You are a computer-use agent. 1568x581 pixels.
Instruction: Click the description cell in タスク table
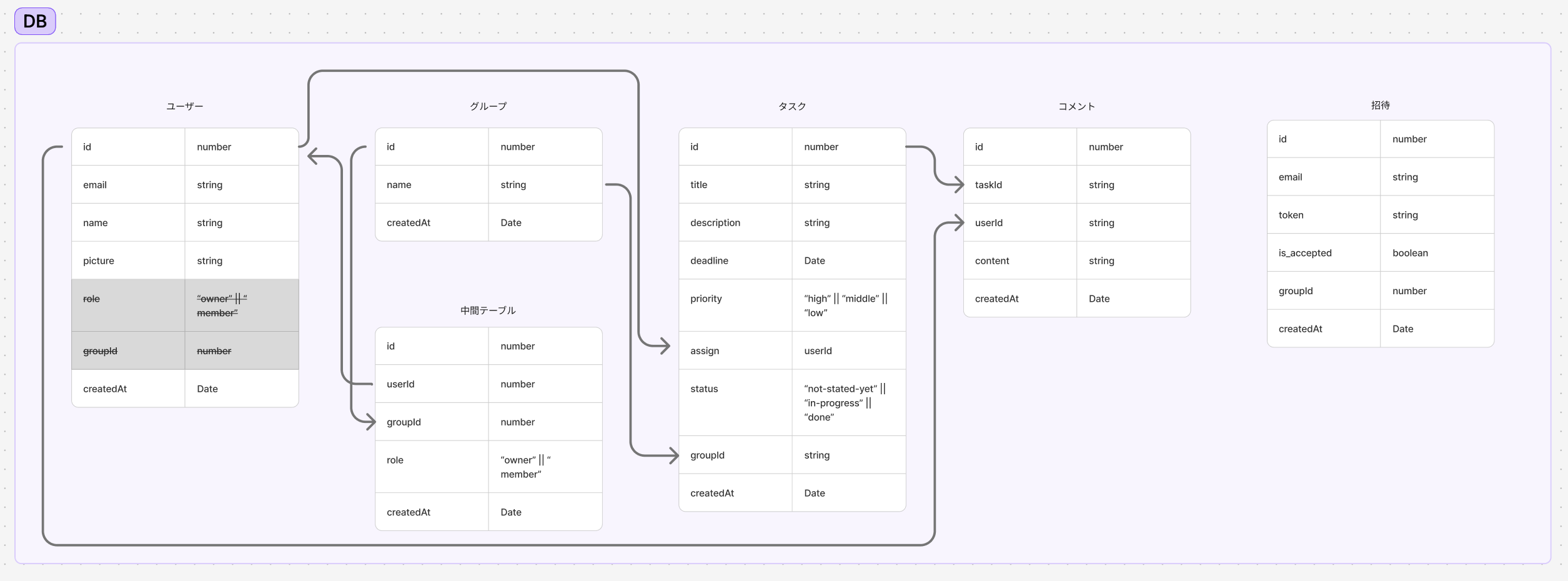pos(735,223)
